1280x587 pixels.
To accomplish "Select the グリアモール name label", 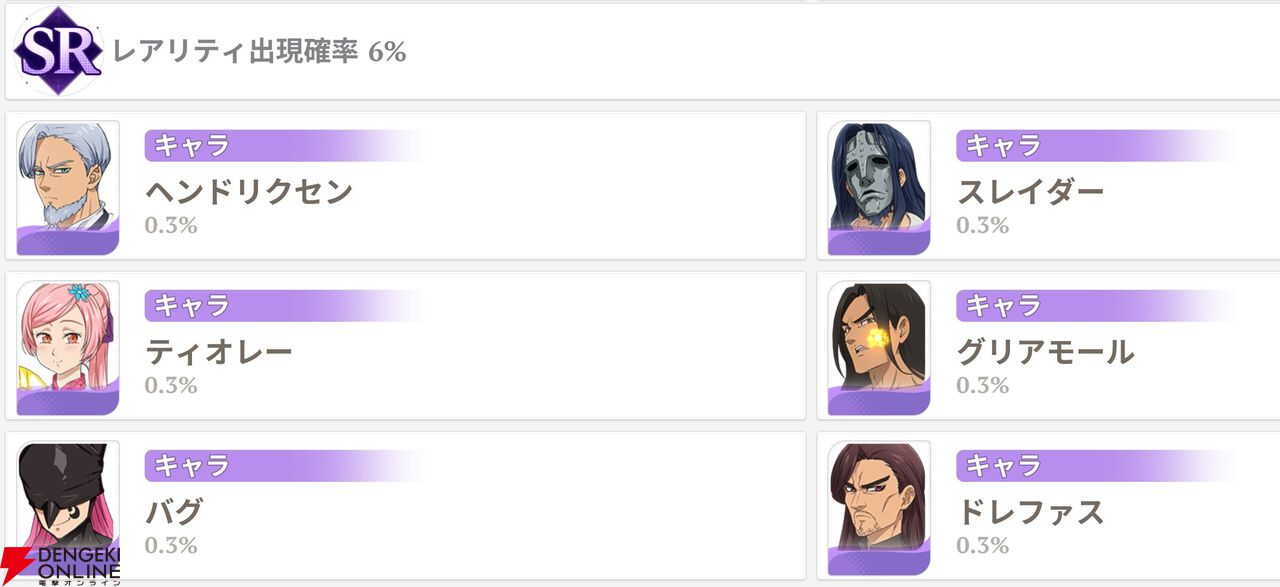I will (x=1045, y=351).
